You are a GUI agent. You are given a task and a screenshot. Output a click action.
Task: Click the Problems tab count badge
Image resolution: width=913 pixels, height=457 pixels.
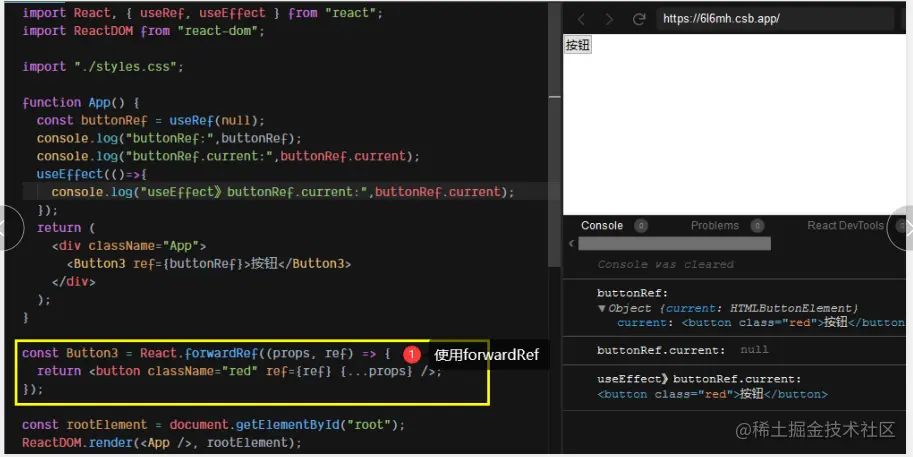point(757,226)
